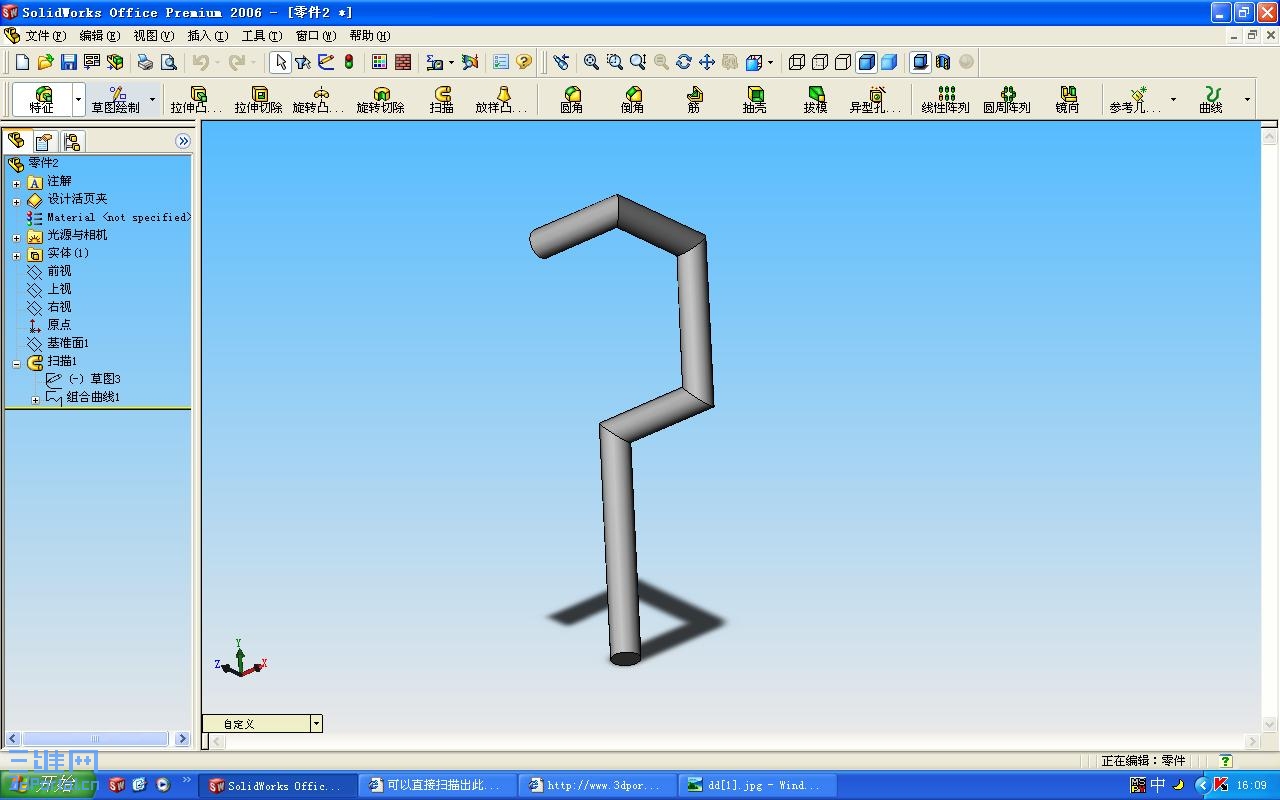Toggle the Section View icon

(x=943, y=62)
